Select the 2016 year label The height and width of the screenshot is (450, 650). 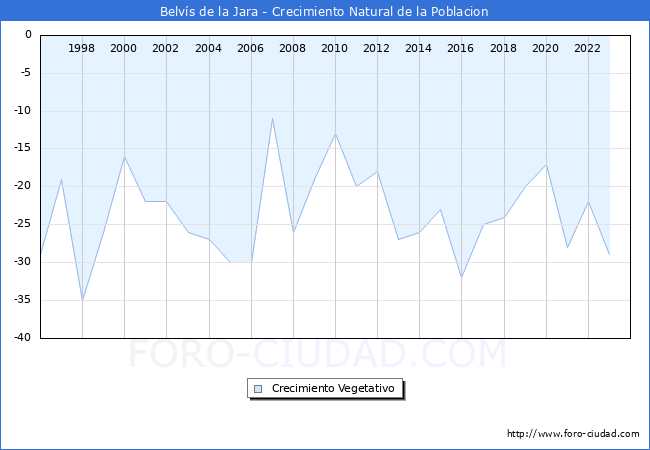click(x=460, y=48)
